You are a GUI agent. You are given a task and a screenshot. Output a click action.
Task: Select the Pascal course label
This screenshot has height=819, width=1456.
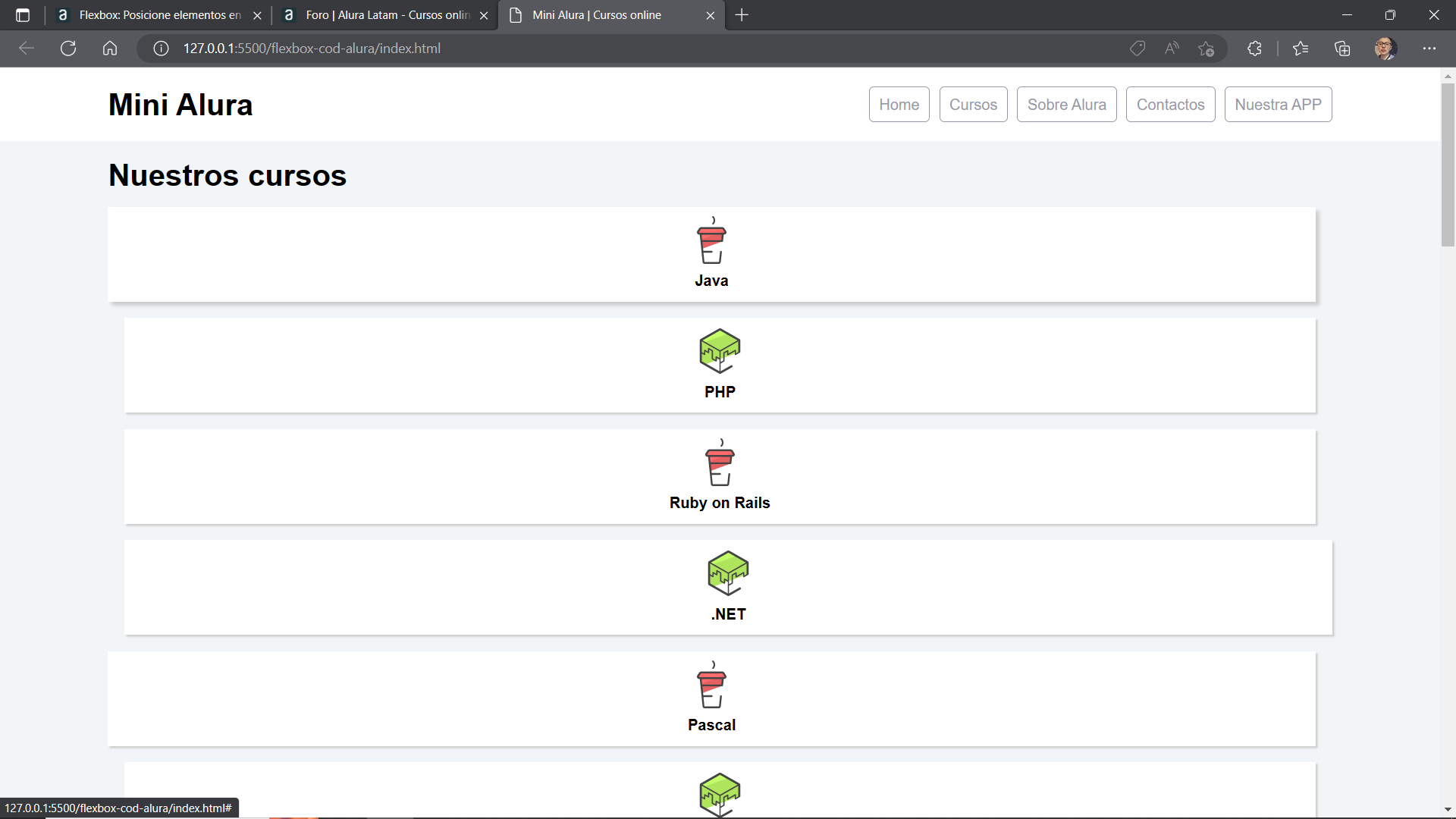712,725
